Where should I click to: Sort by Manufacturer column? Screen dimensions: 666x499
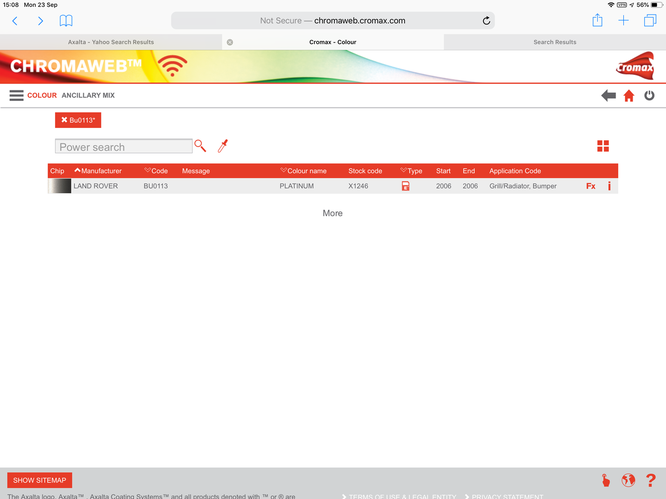(98, 171)
